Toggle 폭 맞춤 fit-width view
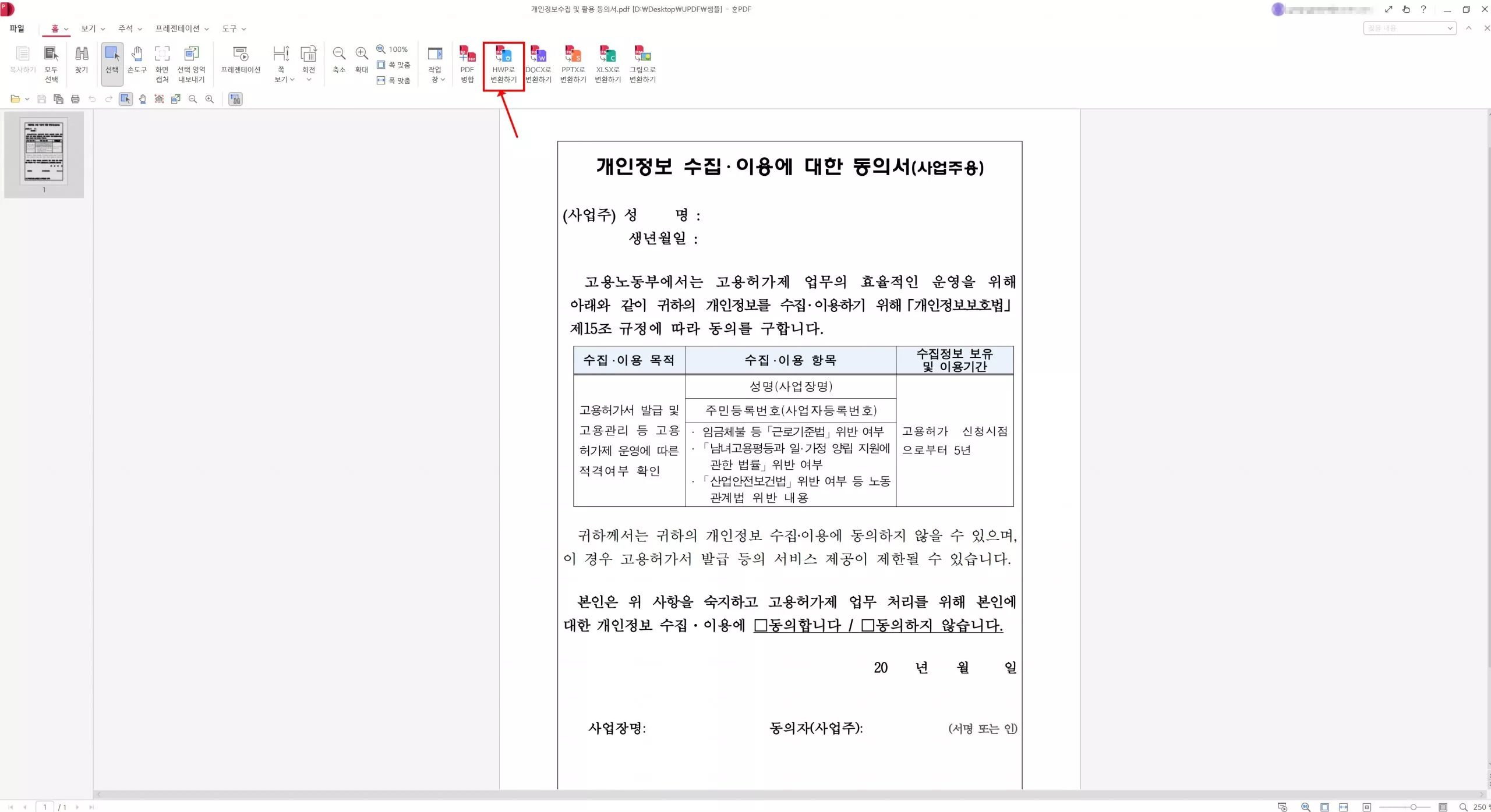 point(394,80)
